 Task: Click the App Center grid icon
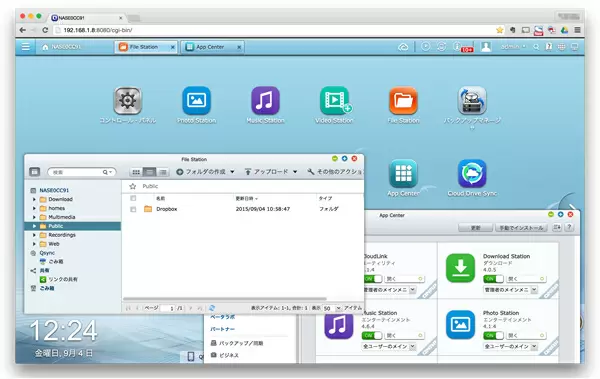click(x=403, y=173)
